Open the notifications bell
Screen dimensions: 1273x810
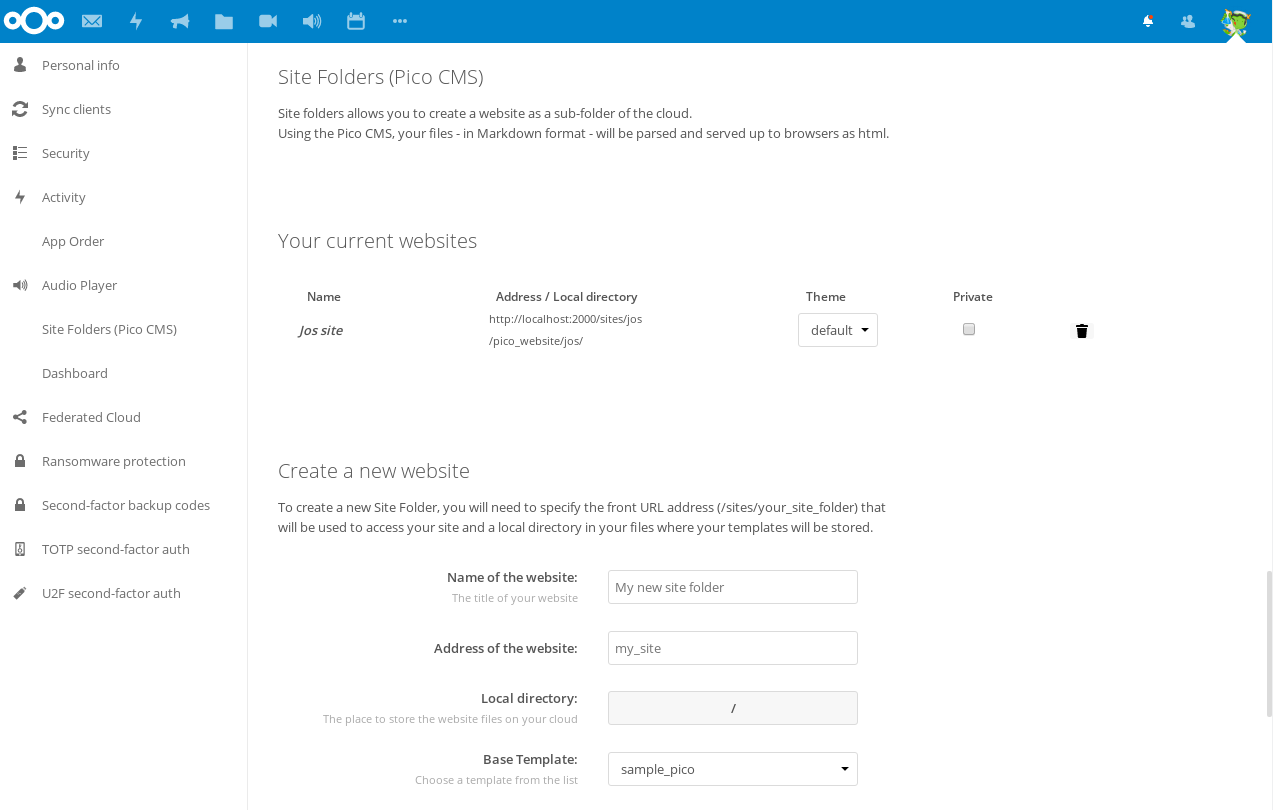tap(1148, 21)
